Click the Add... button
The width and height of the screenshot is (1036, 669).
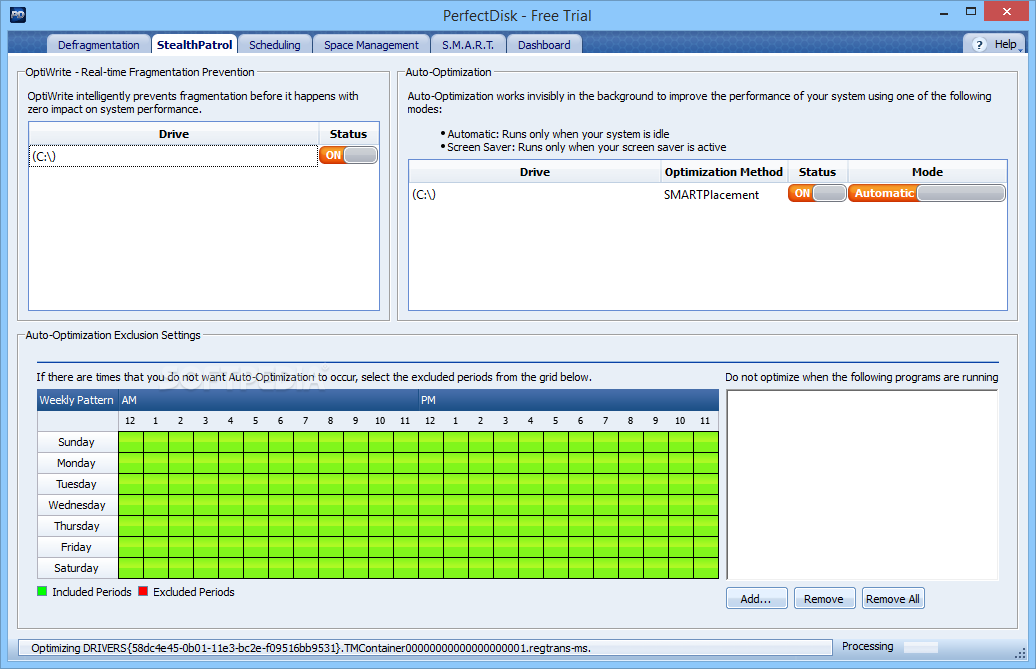coord(757,599)
